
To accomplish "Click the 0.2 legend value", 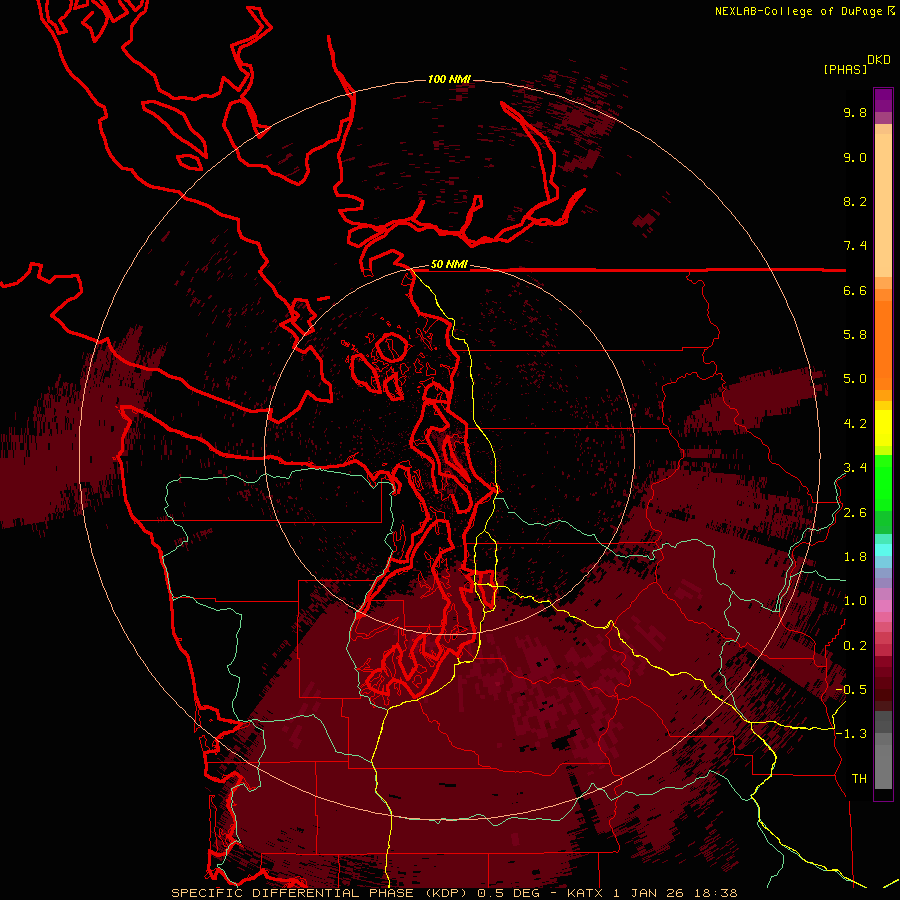I will point(855,646).
